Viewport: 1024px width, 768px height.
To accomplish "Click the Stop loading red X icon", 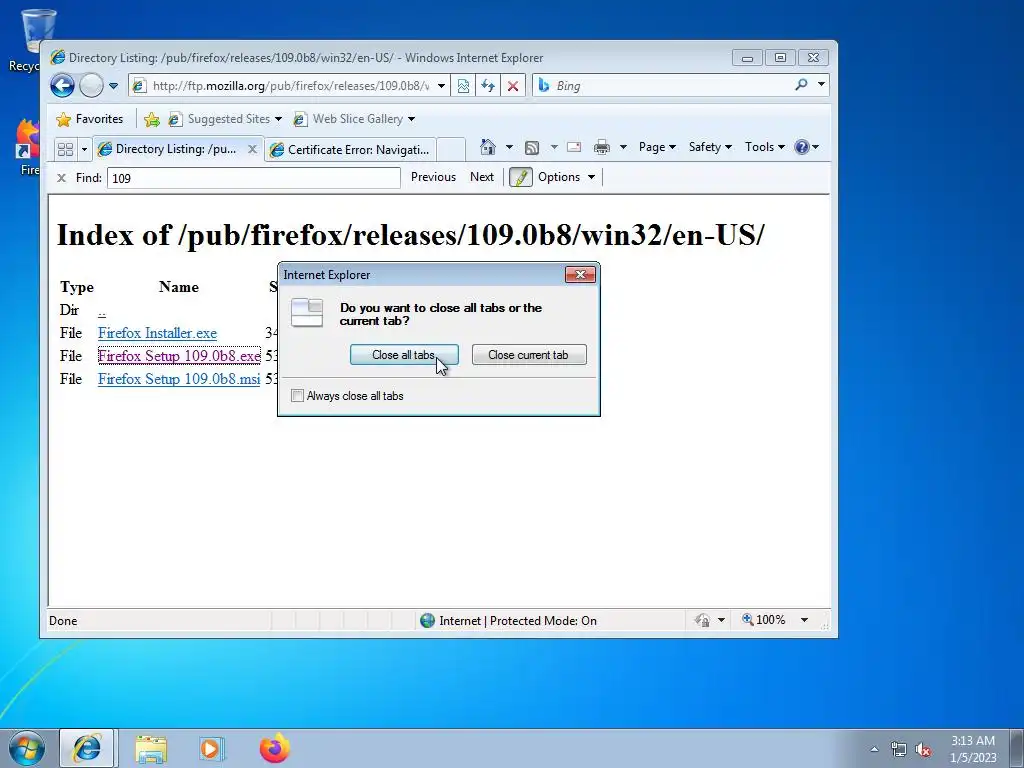I will tap(513, 86).
